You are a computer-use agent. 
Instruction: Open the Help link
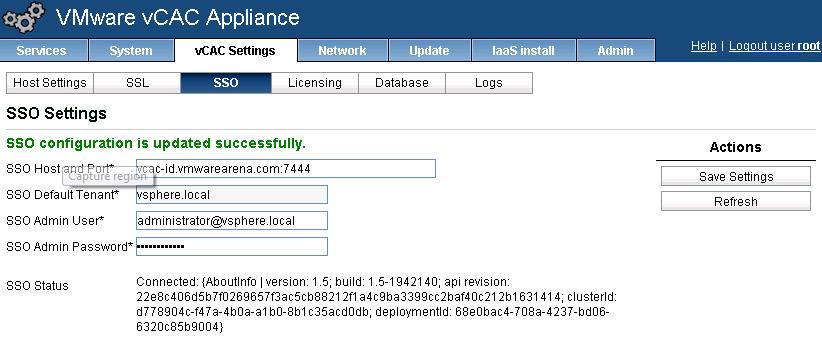pyautogui.click(x=704, y=46)
